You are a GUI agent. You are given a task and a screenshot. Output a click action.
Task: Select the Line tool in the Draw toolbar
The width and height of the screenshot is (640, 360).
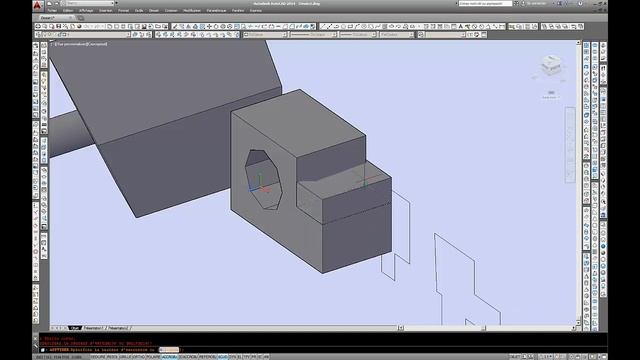pyautogui.click(x=322, y=27)
